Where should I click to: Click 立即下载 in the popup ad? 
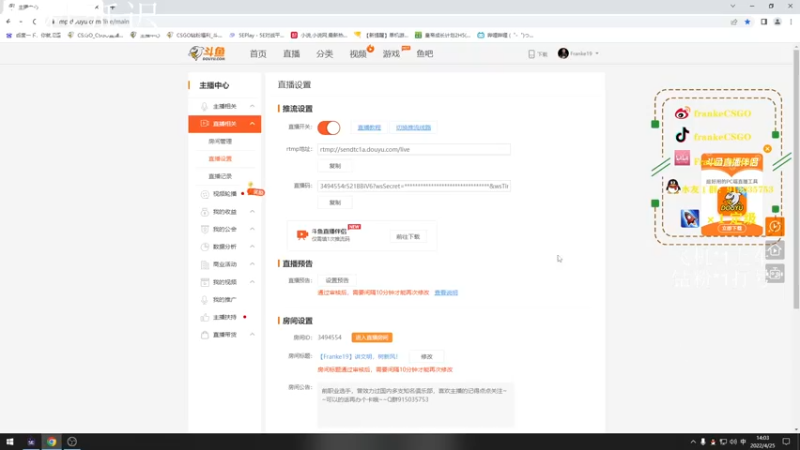click(x=732, y=229)
